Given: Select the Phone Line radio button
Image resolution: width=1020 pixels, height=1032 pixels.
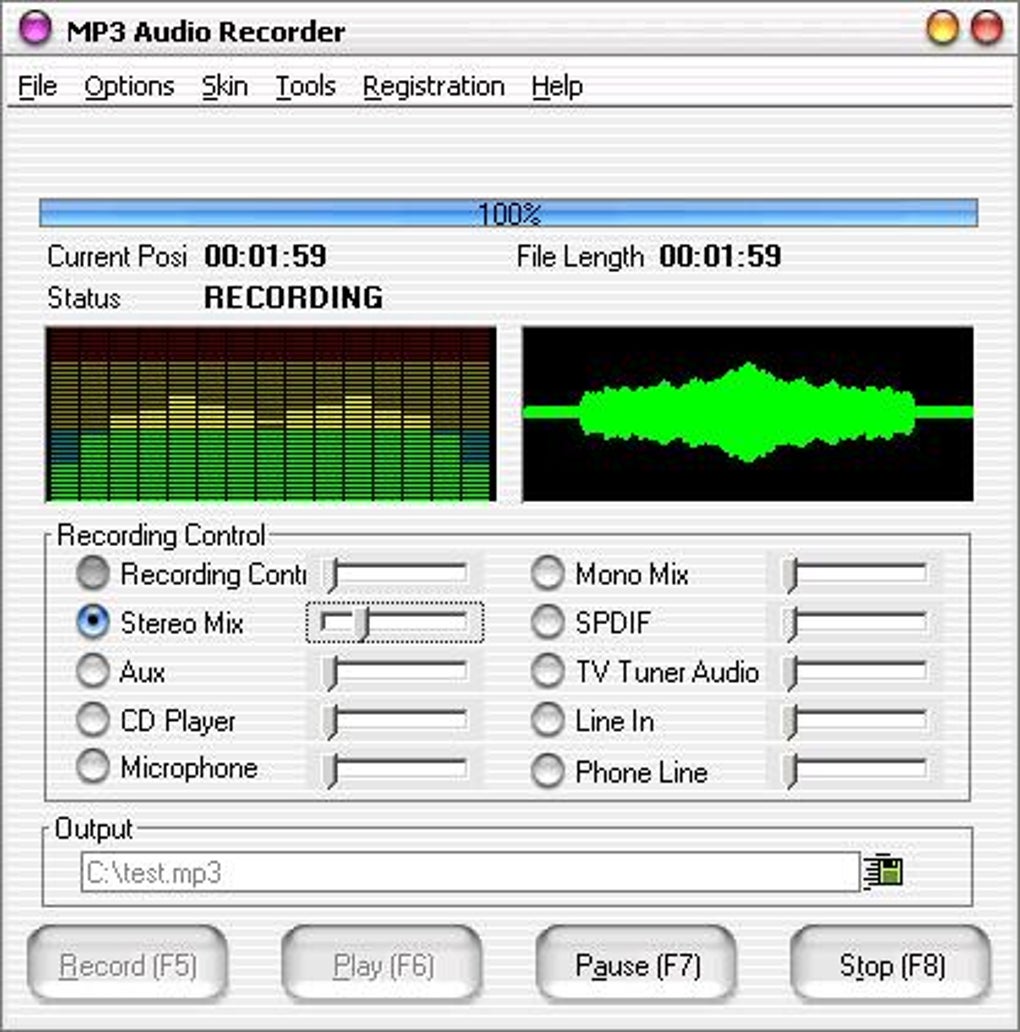Looking at the screenshot, I should pyautogui.click(x=548, y=771).
